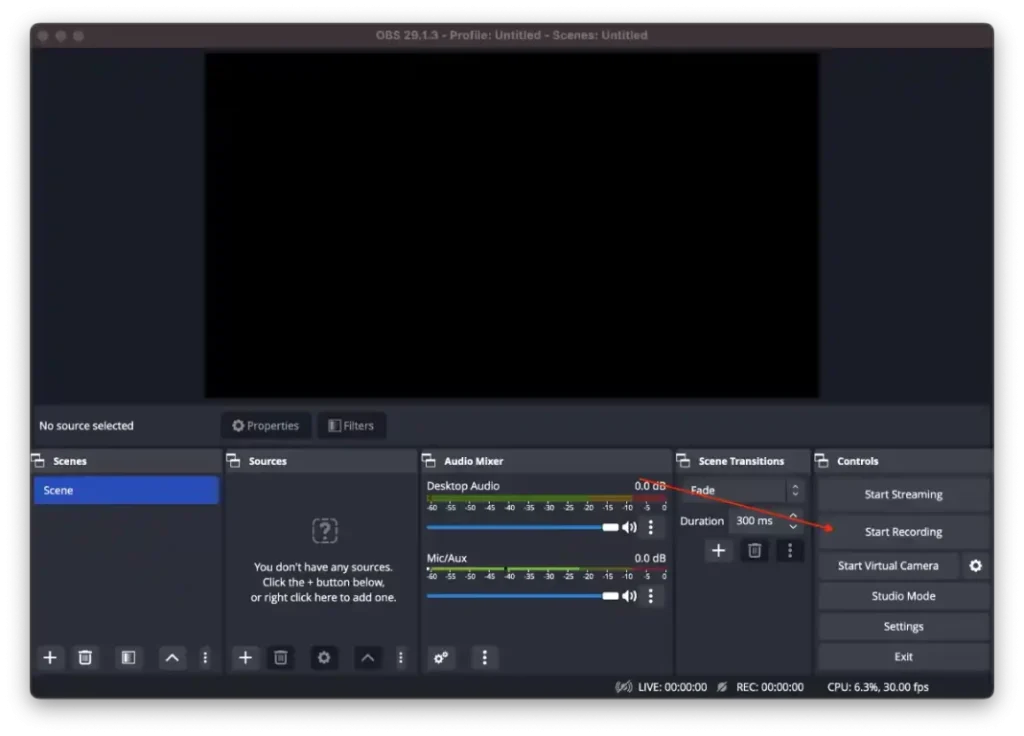Viewport: 1024px width, 736px height.
Task: Click Start Recording
Action: click(x=904, y=532)
